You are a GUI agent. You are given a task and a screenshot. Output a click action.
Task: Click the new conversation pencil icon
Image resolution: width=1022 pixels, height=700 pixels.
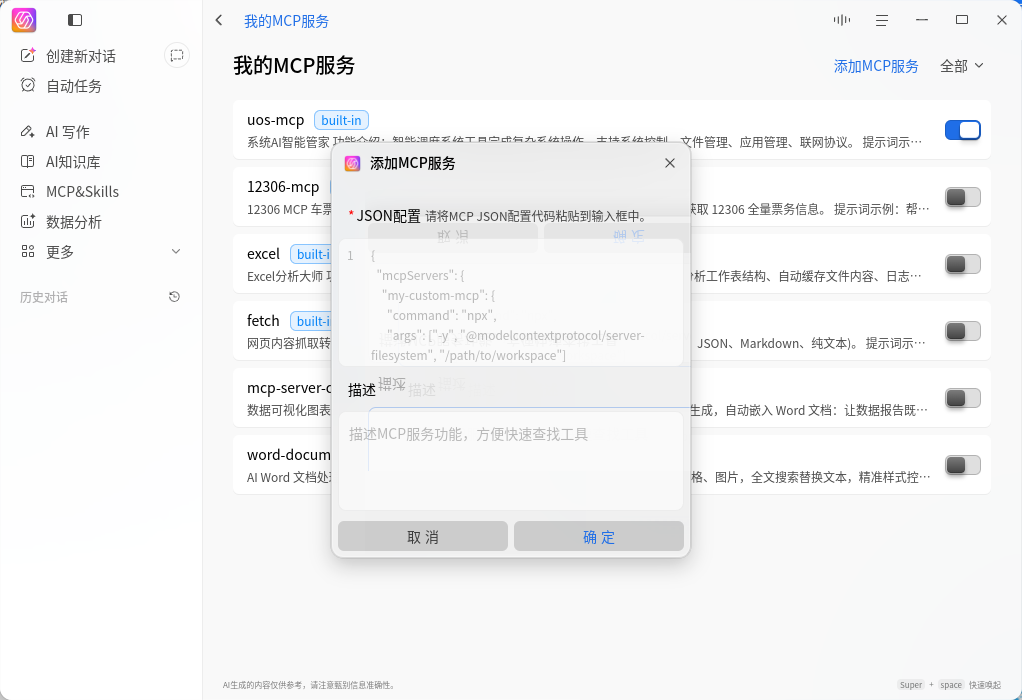pyautogui.click(x=27, y=55)
